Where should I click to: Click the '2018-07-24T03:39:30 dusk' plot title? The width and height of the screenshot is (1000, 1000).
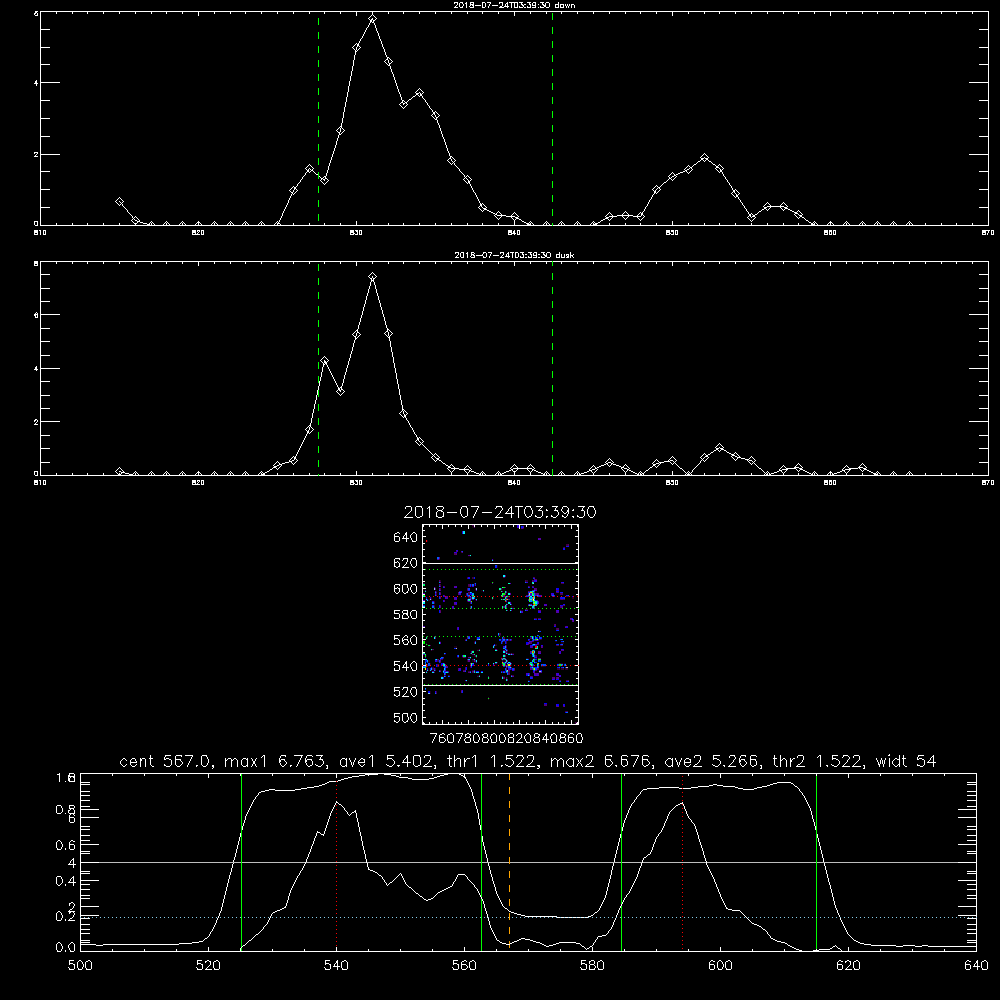(514, 255)
